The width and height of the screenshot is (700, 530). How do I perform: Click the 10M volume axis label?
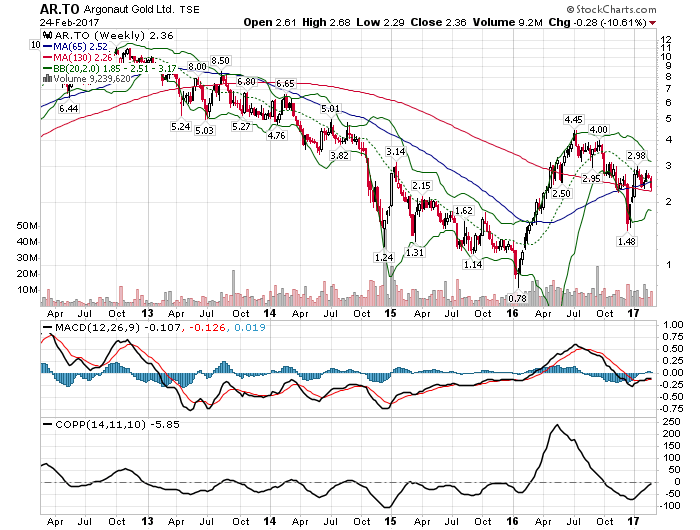point(27,290)
